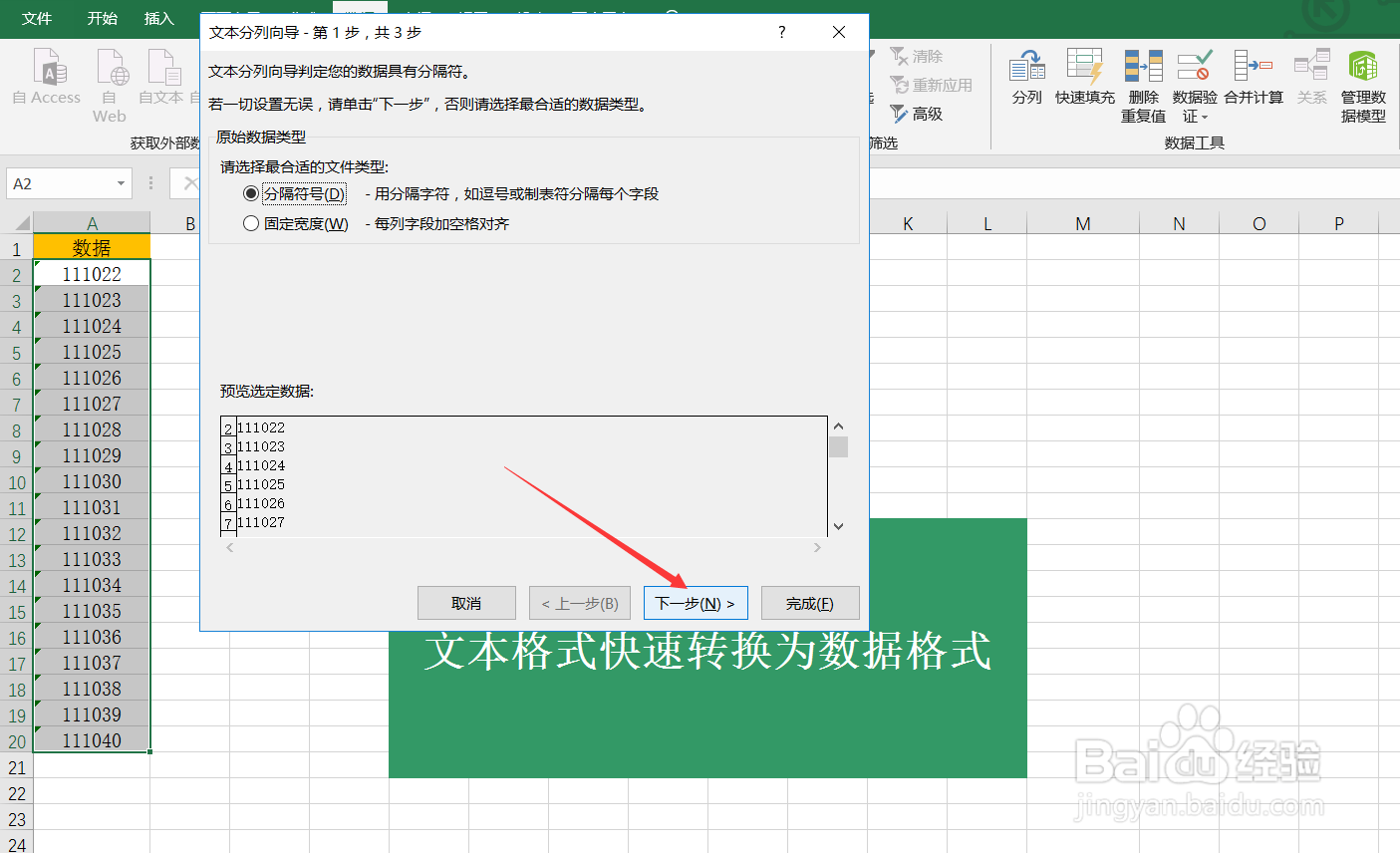Select column L header
This screenshot has height=853, width=1400.
(987, 223)
